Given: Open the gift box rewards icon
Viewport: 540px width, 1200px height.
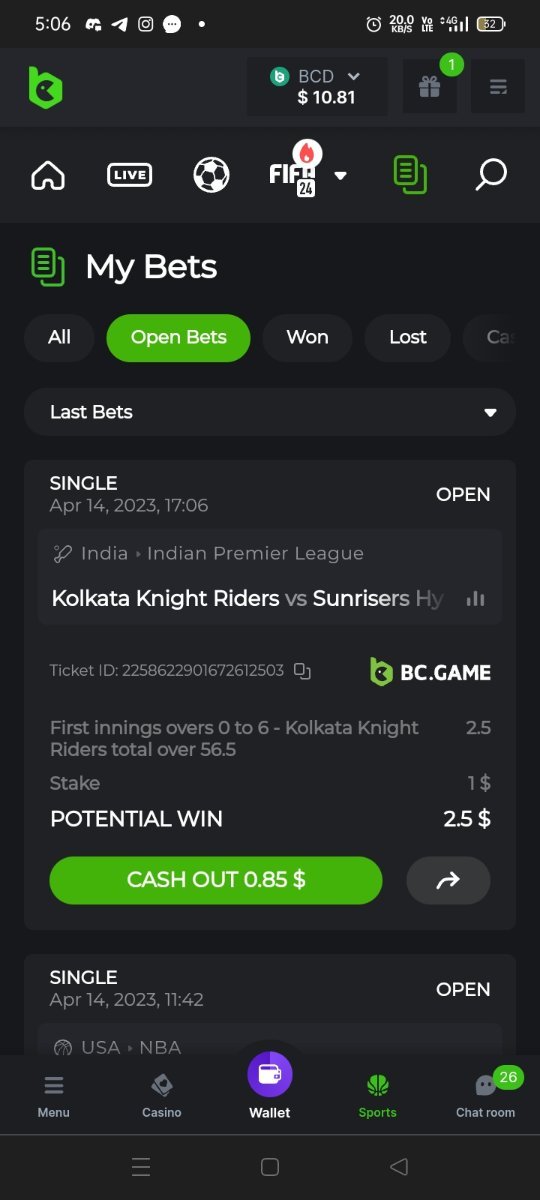Looking at the screenshot, I should 430,87.
